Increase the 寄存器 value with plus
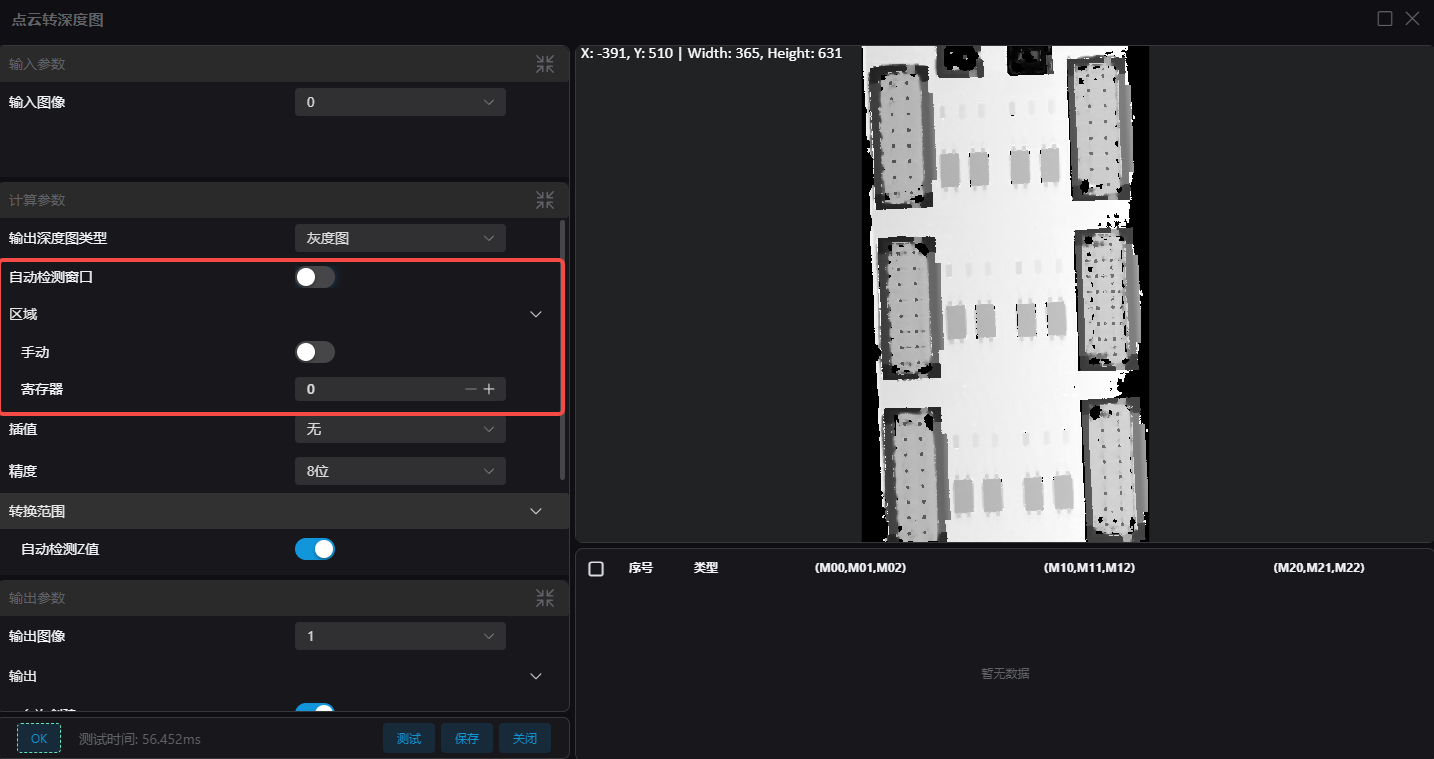Screen dimensions: 1434x759 pyautogui.click(x=489, y=389)
